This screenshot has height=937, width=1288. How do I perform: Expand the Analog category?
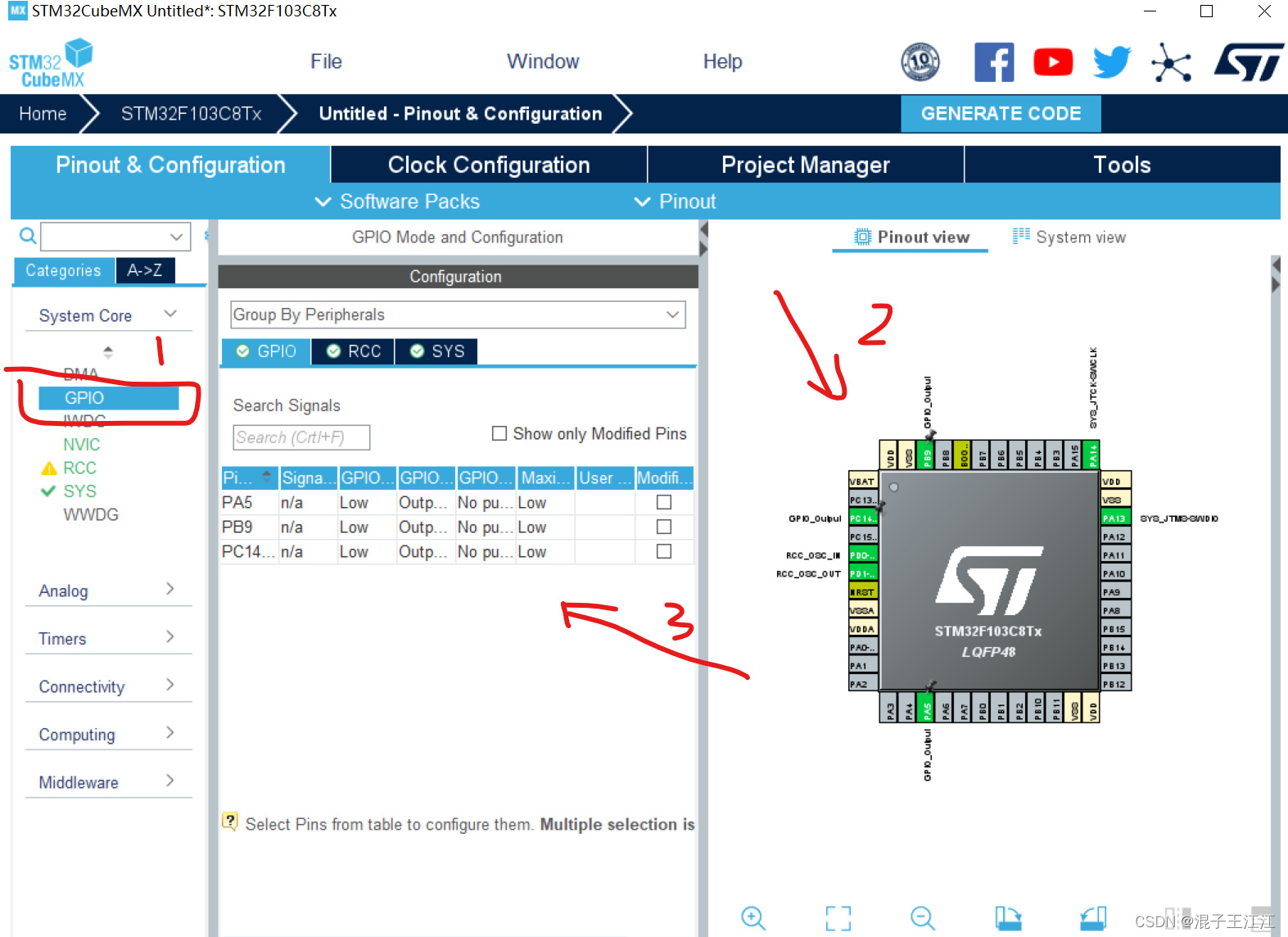(x=170, y=589)
